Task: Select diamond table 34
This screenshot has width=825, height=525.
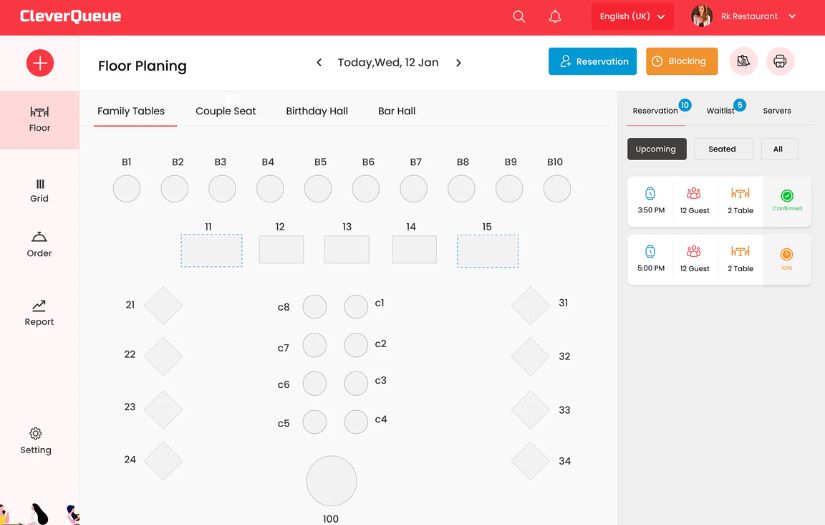Action: [x=530, y=461]
